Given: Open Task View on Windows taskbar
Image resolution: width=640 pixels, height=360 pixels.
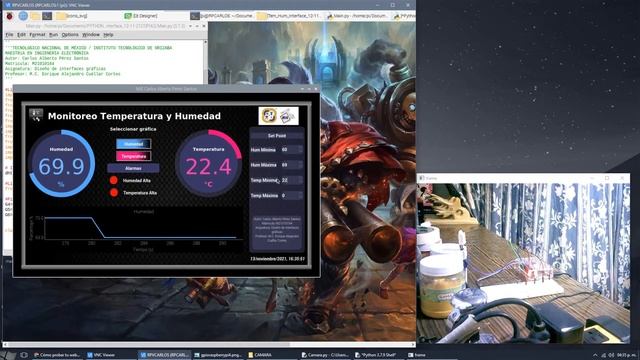Looking at the screenshot, I should click(24, 355).
